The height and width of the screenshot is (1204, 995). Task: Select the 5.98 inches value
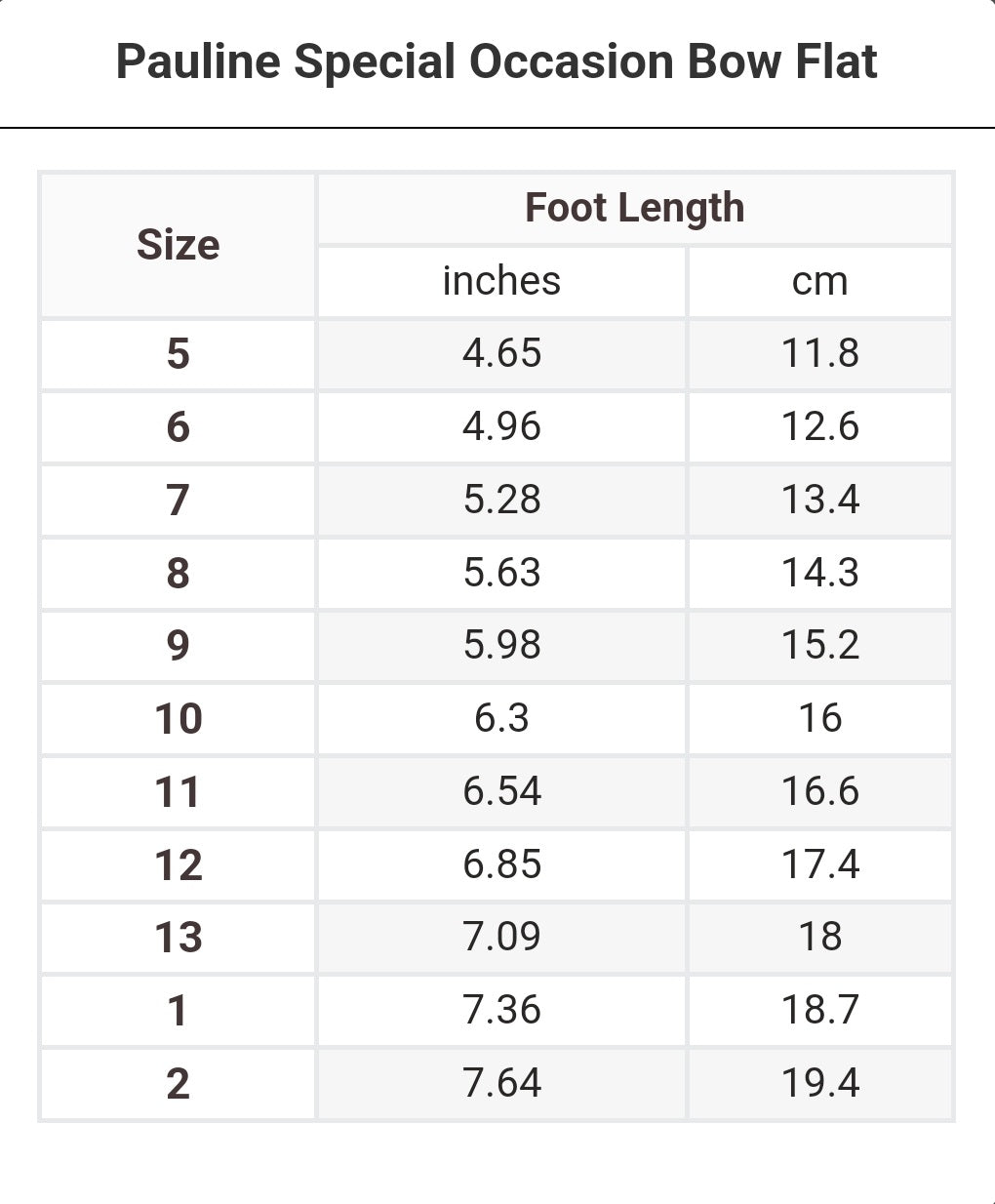(x=501, y=645)
